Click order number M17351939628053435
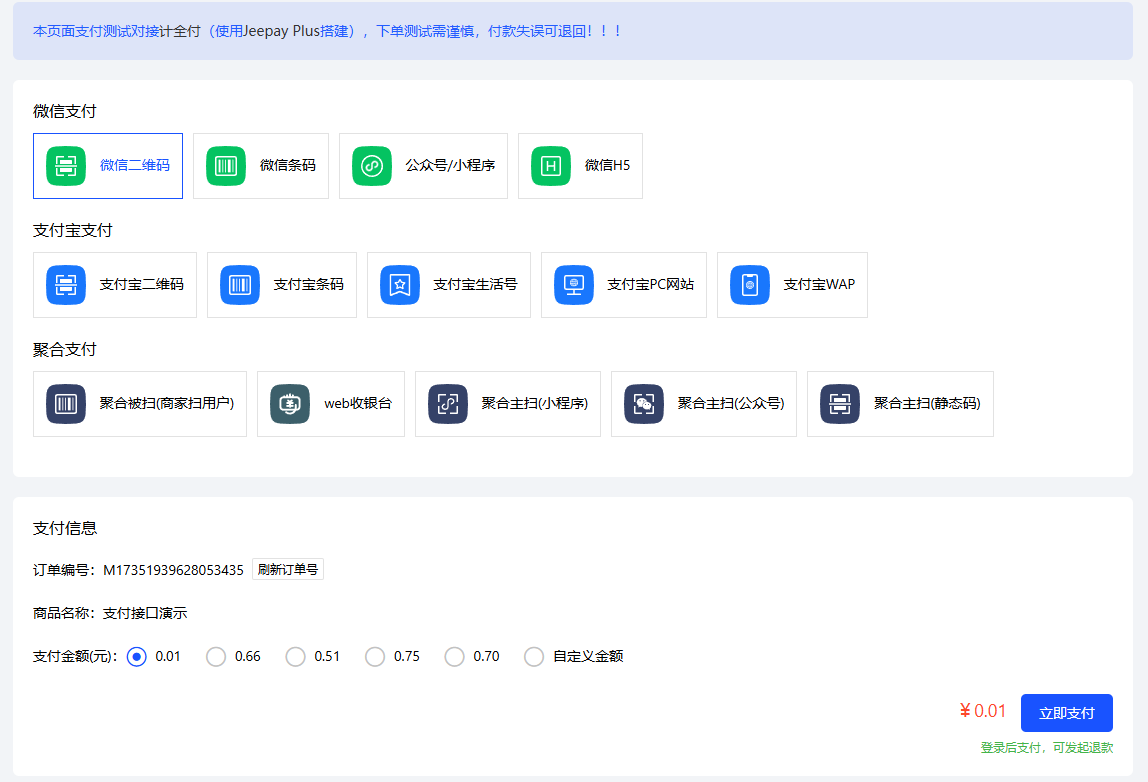This screenshot has width=1148, height=782. [174, 570]
